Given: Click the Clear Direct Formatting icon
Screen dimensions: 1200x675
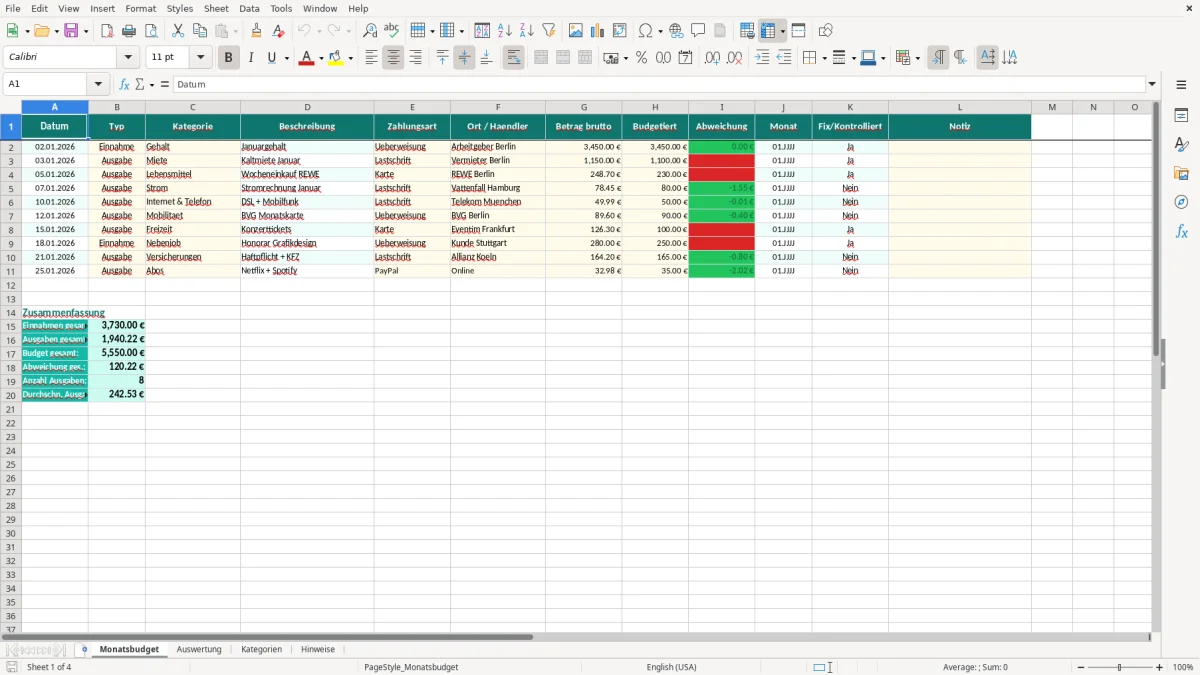Looking at the screenshot, I should pos(277,31).
